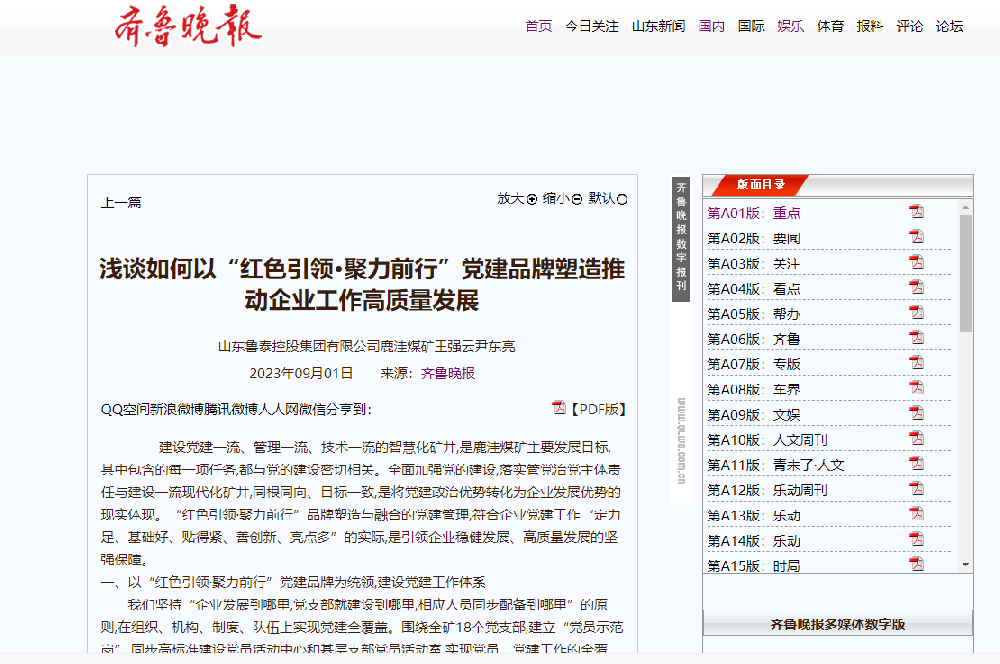
Task: Click 齐鲁晚报多媒体数字版 panel header
Action: (x=837, y=624)
